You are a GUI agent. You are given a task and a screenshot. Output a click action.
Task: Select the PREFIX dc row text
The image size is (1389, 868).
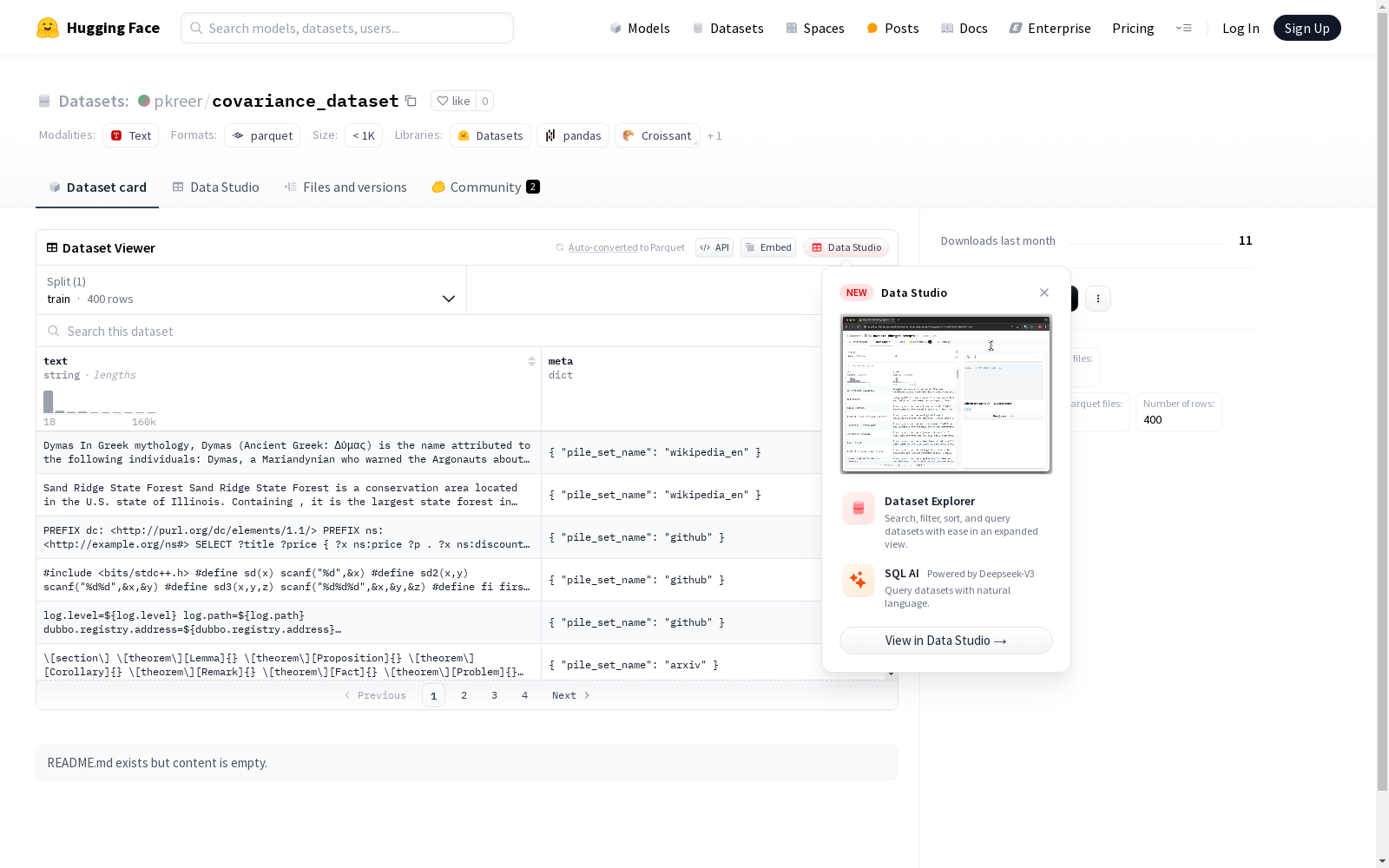287,537
